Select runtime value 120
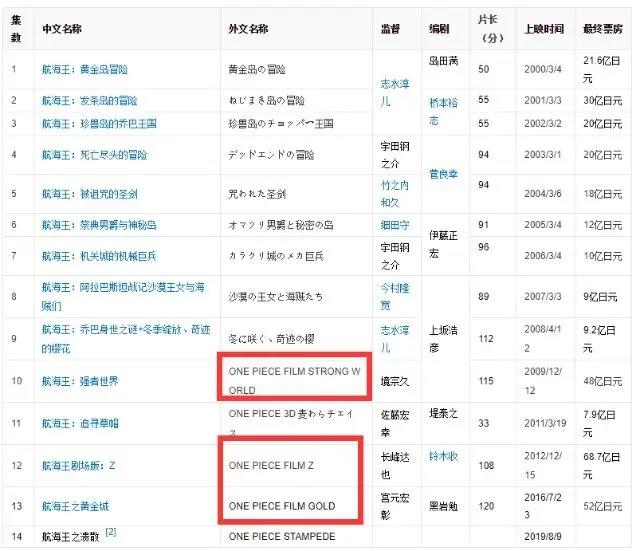Image resolution: width=640 pixels, height=551 pixels. coord(486,507)
